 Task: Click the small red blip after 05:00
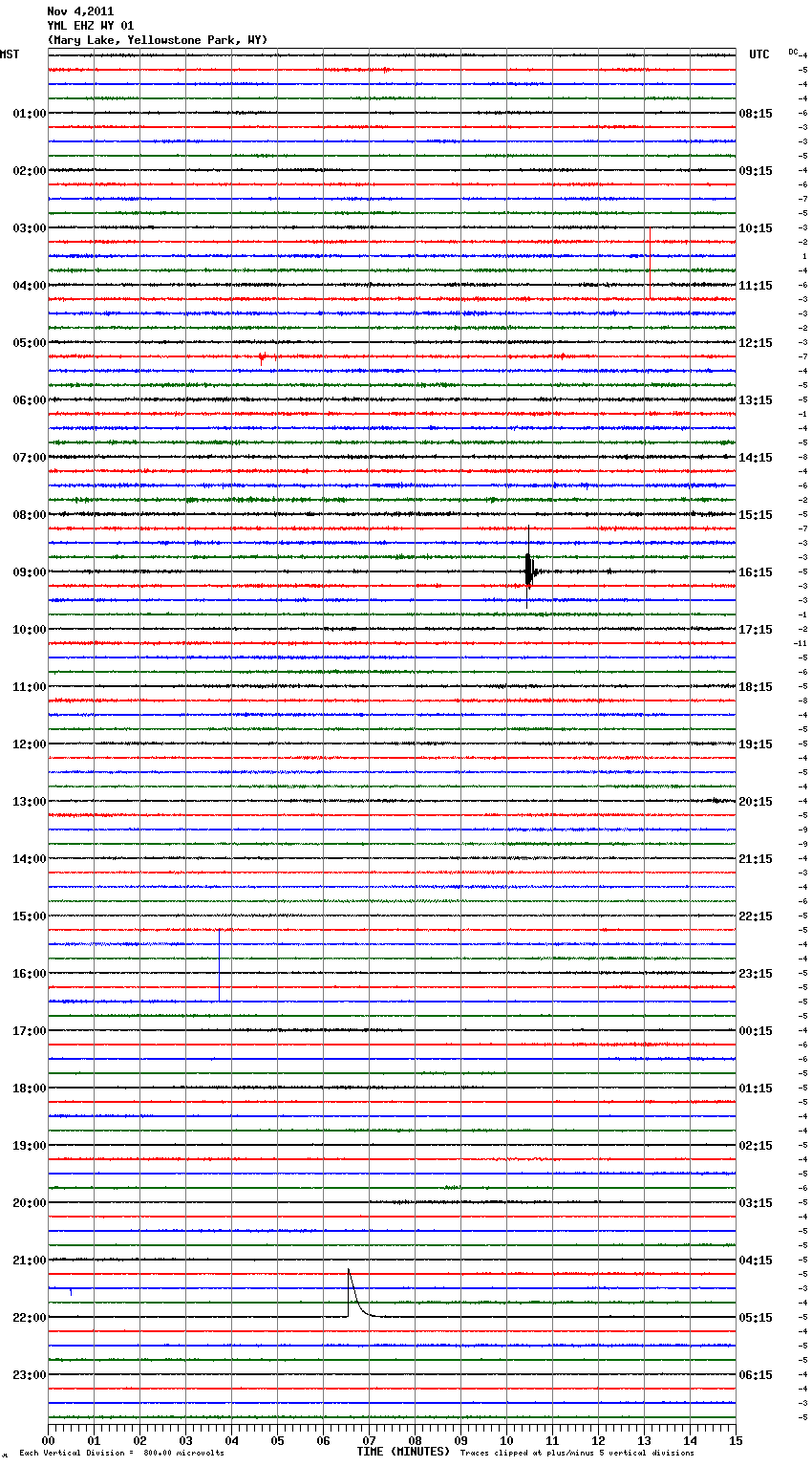point(262,357)
